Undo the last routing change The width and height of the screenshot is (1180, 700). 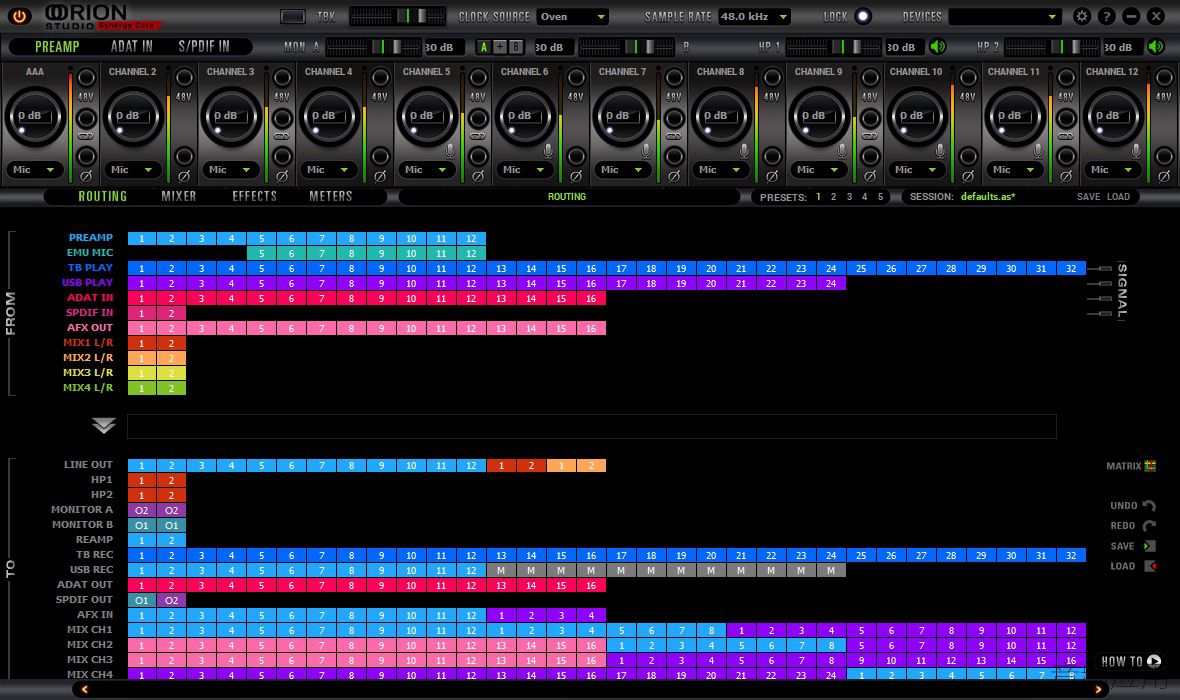(x=1148, y=506)
